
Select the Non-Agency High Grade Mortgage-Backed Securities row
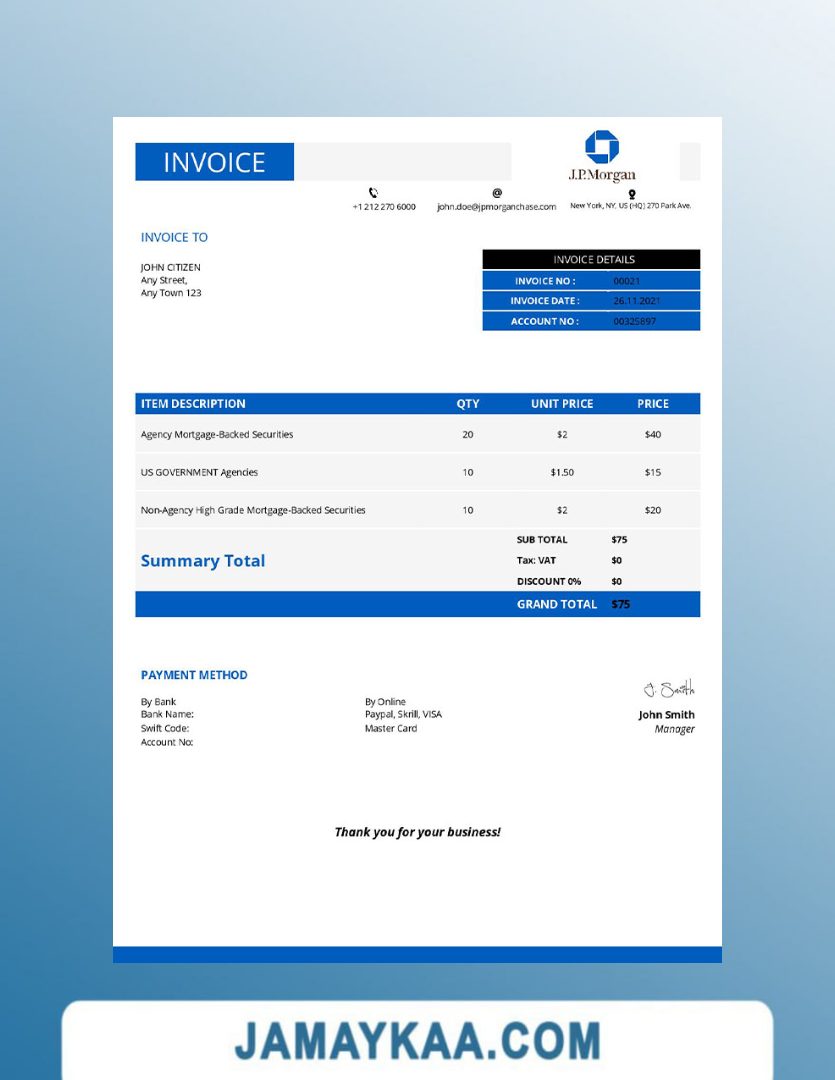click(x=253, y=510)
